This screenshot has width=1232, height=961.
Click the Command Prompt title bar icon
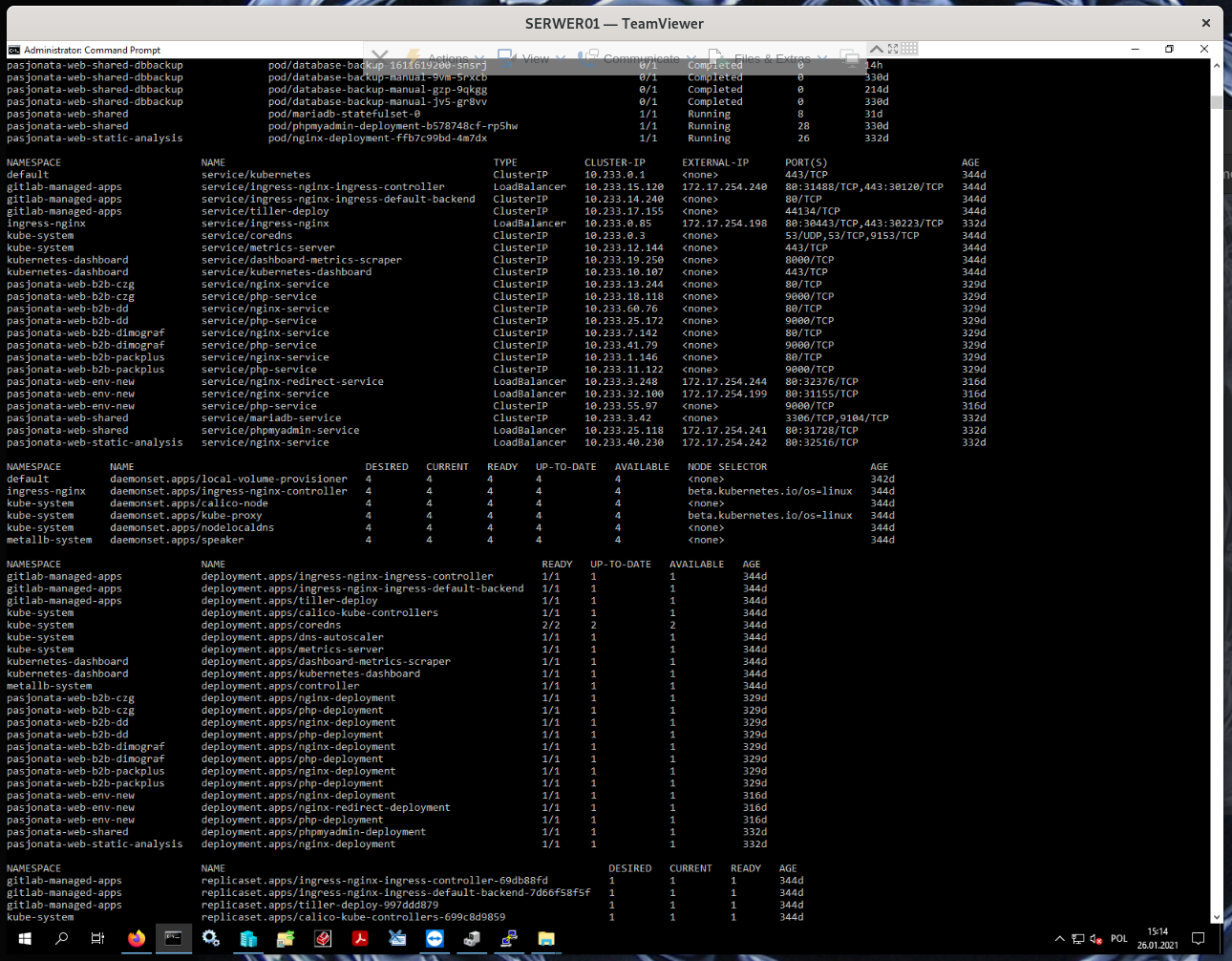14,50
